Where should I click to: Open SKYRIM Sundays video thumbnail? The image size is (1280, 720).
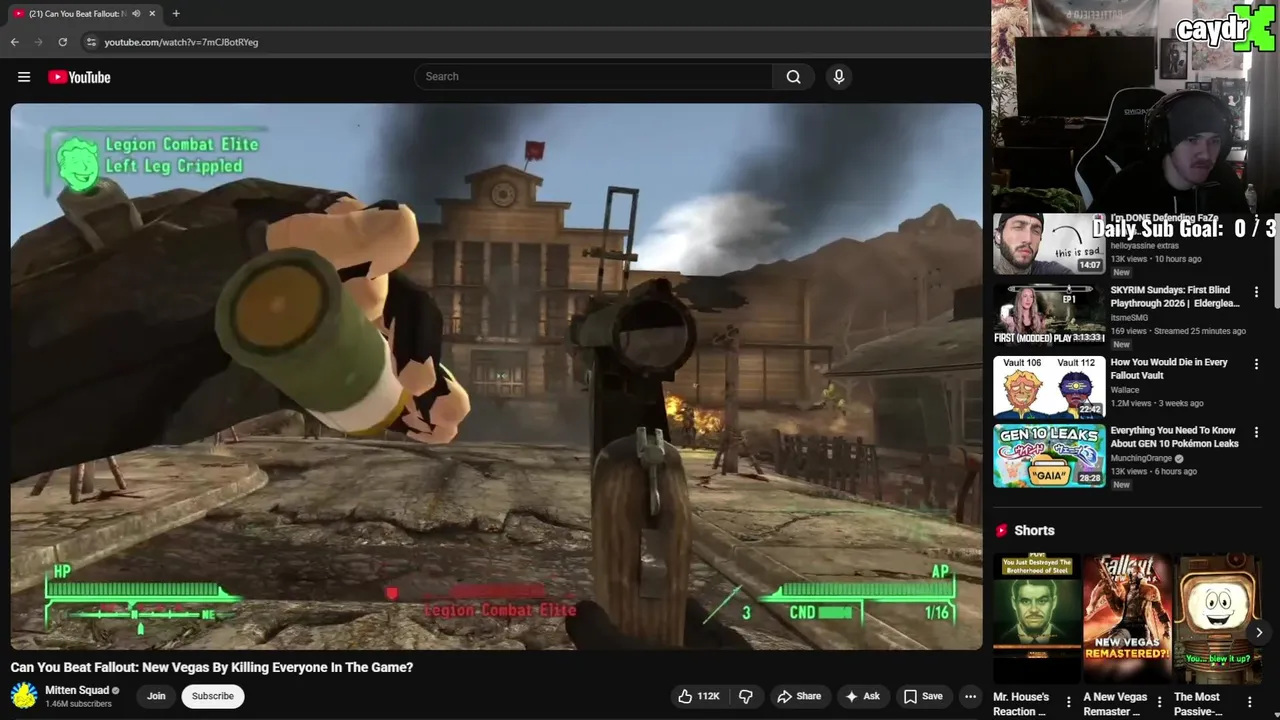pyautogui.click(x=1048, y=314)
